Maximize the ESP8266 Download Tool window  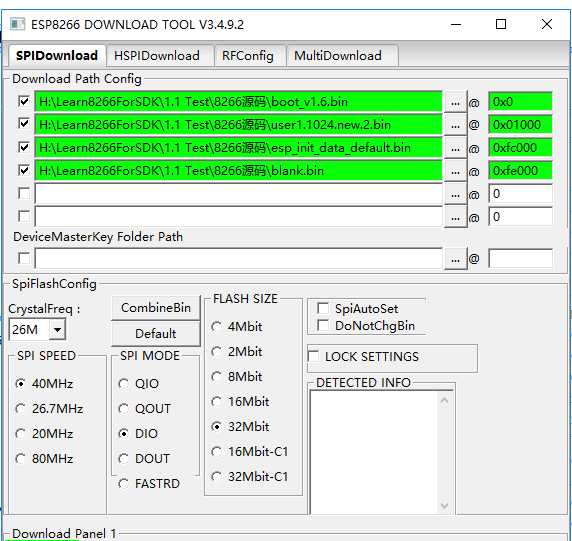coord(501,24)
